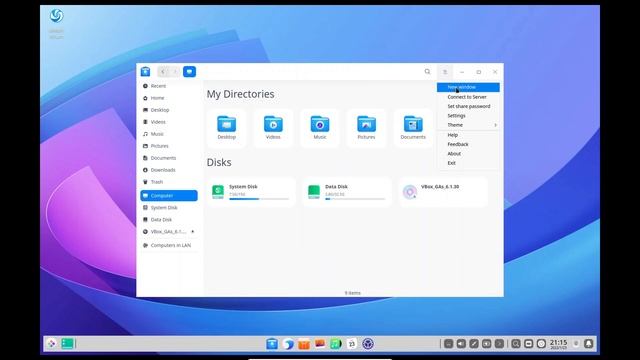Eject the VBox_GAs disc in the sidebar

(193, 231)
